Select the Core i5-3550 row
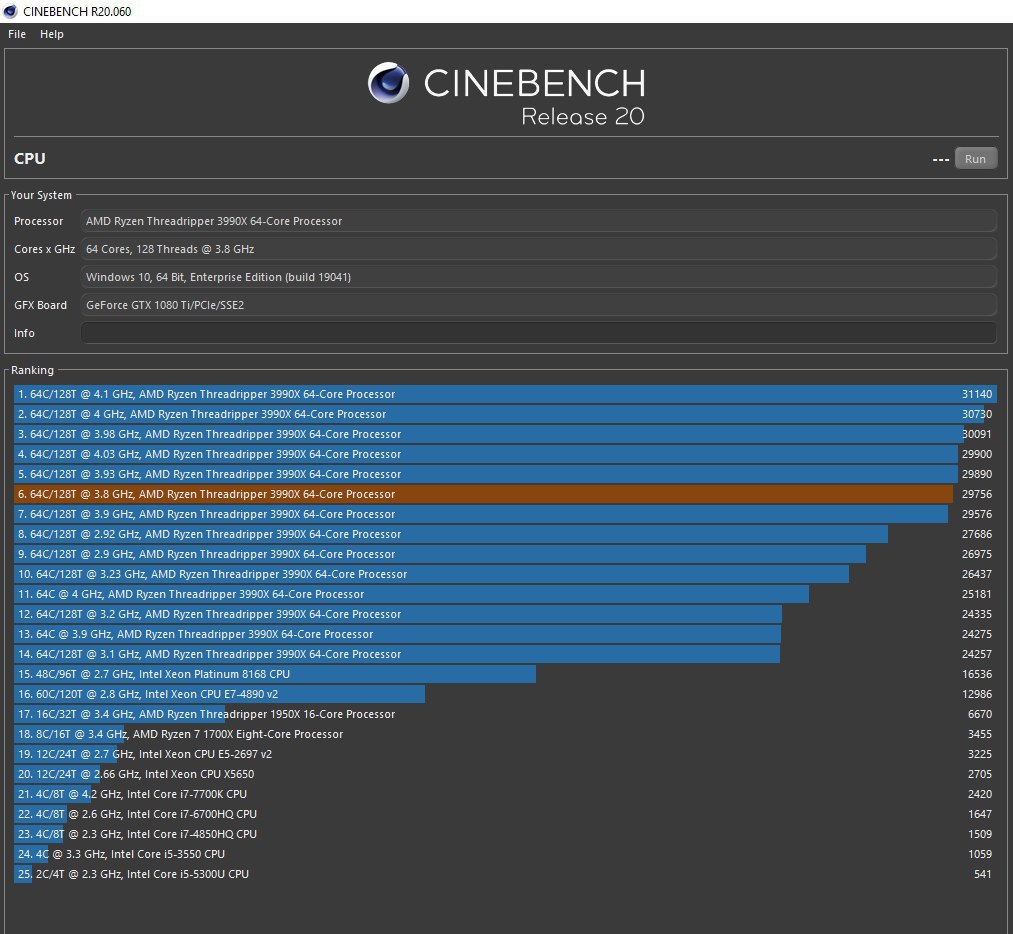Viewport: 1013px width, 934px height. (505, 855)
